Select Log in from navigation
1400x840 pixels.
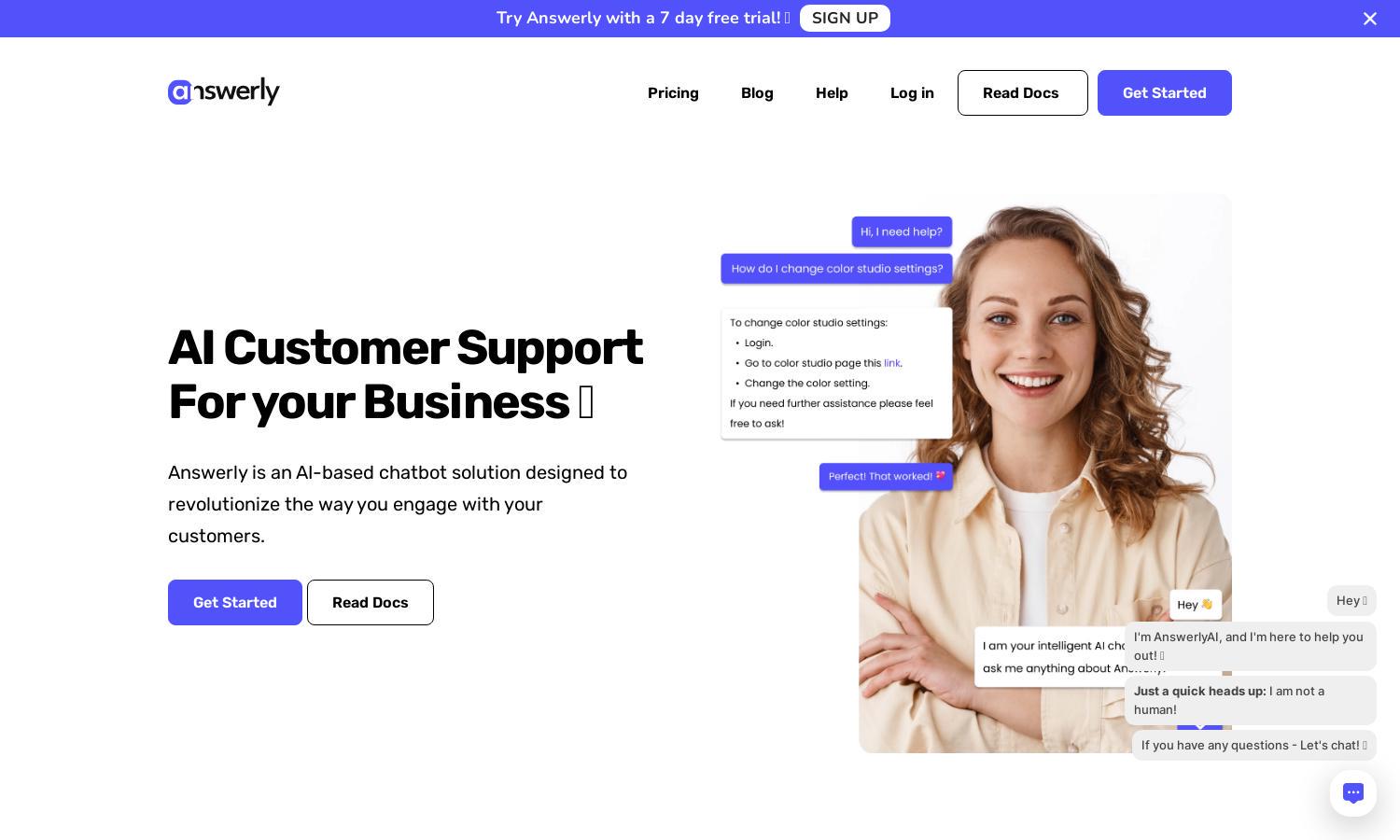[912, 92]
